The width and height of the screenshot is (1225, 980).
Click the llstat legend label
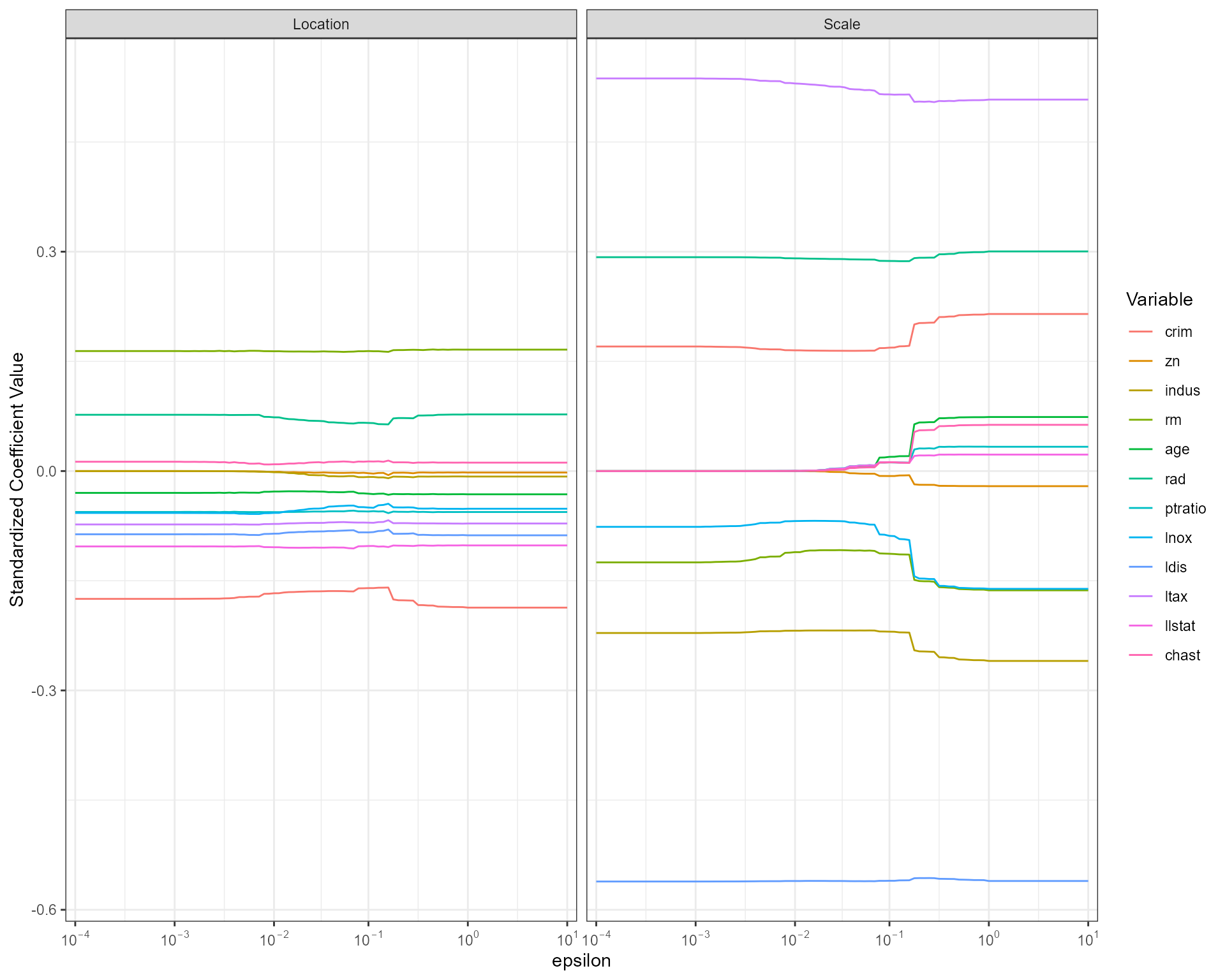1180,626
